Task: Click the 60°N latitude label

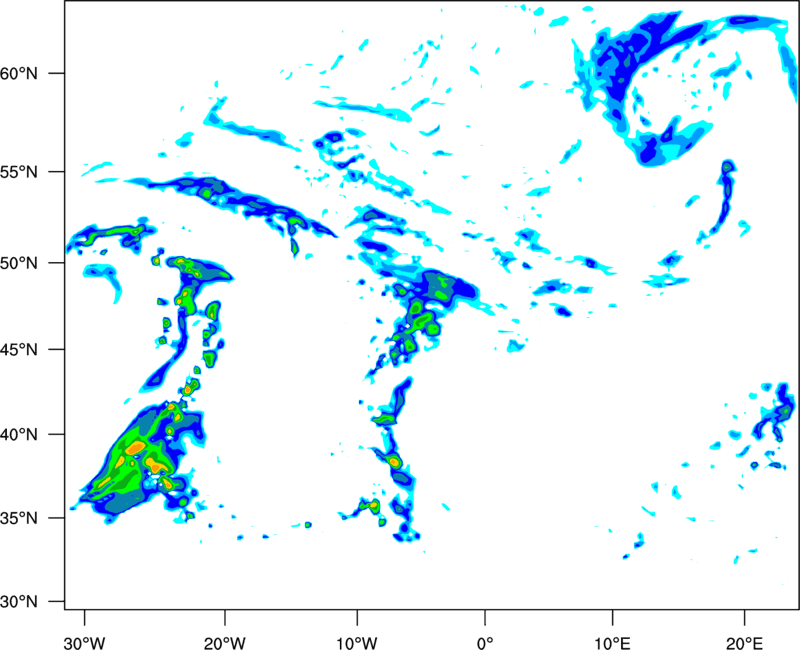Action: [19, 73]
